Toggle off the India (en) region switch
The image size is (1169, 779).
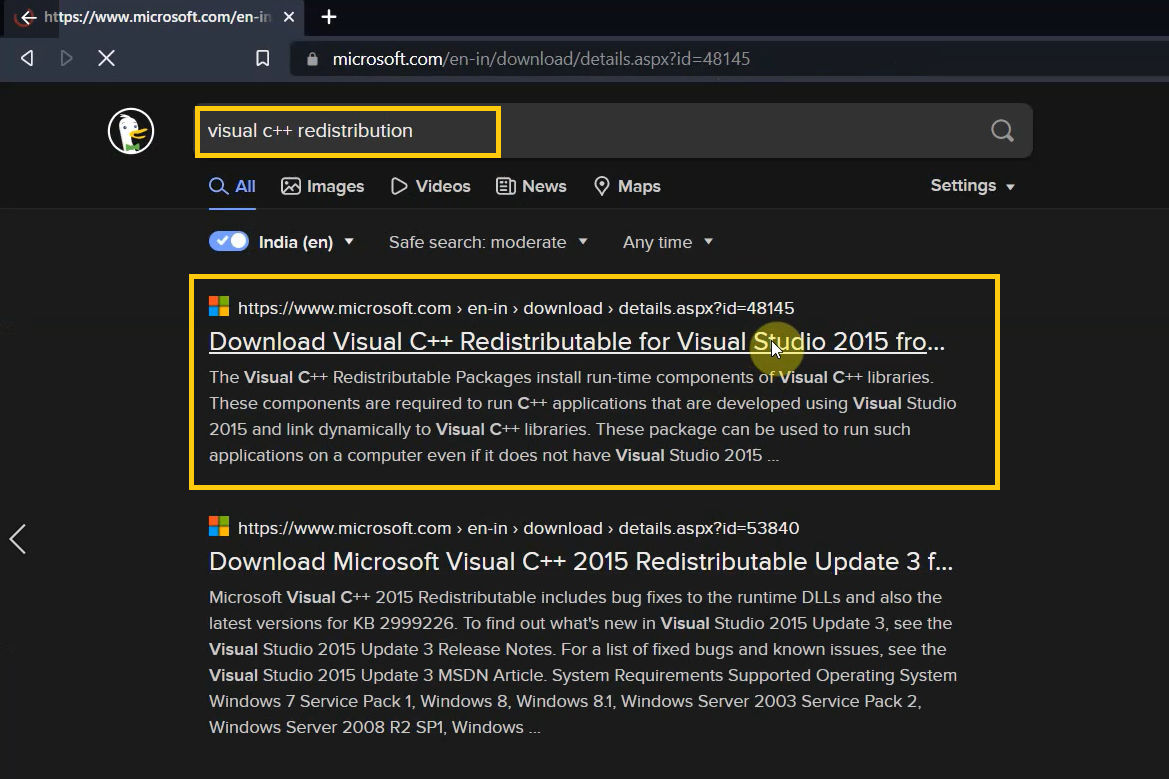coord(228,240)
